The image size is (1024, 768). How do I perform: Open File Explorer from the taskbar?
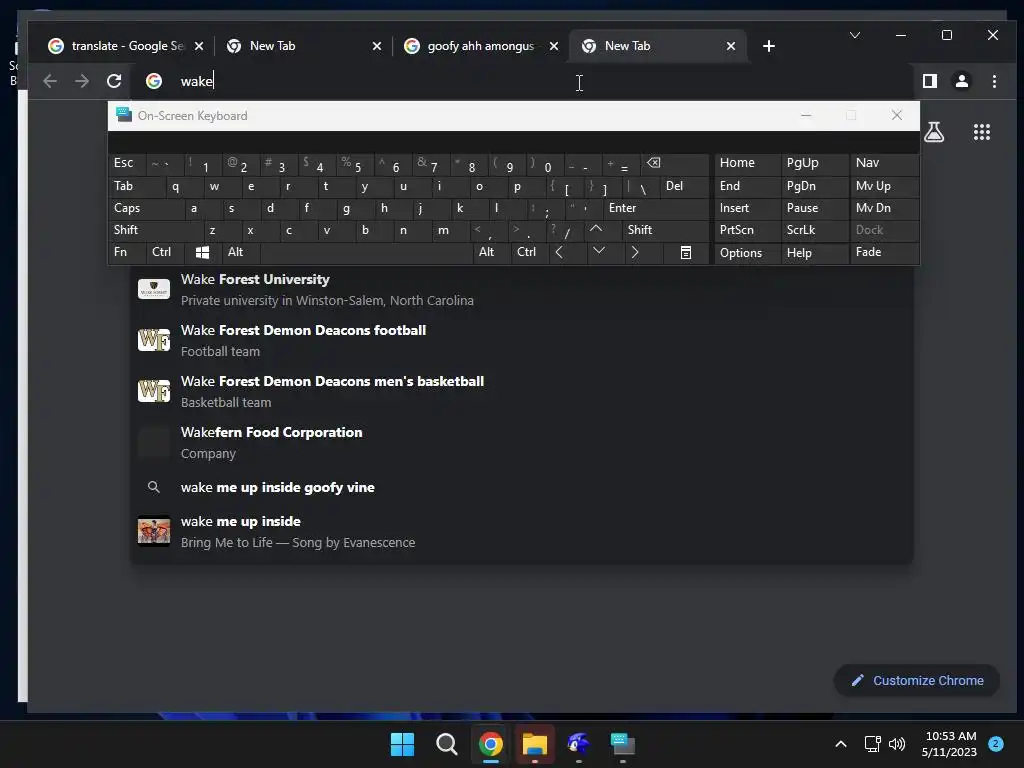point(534,744)
